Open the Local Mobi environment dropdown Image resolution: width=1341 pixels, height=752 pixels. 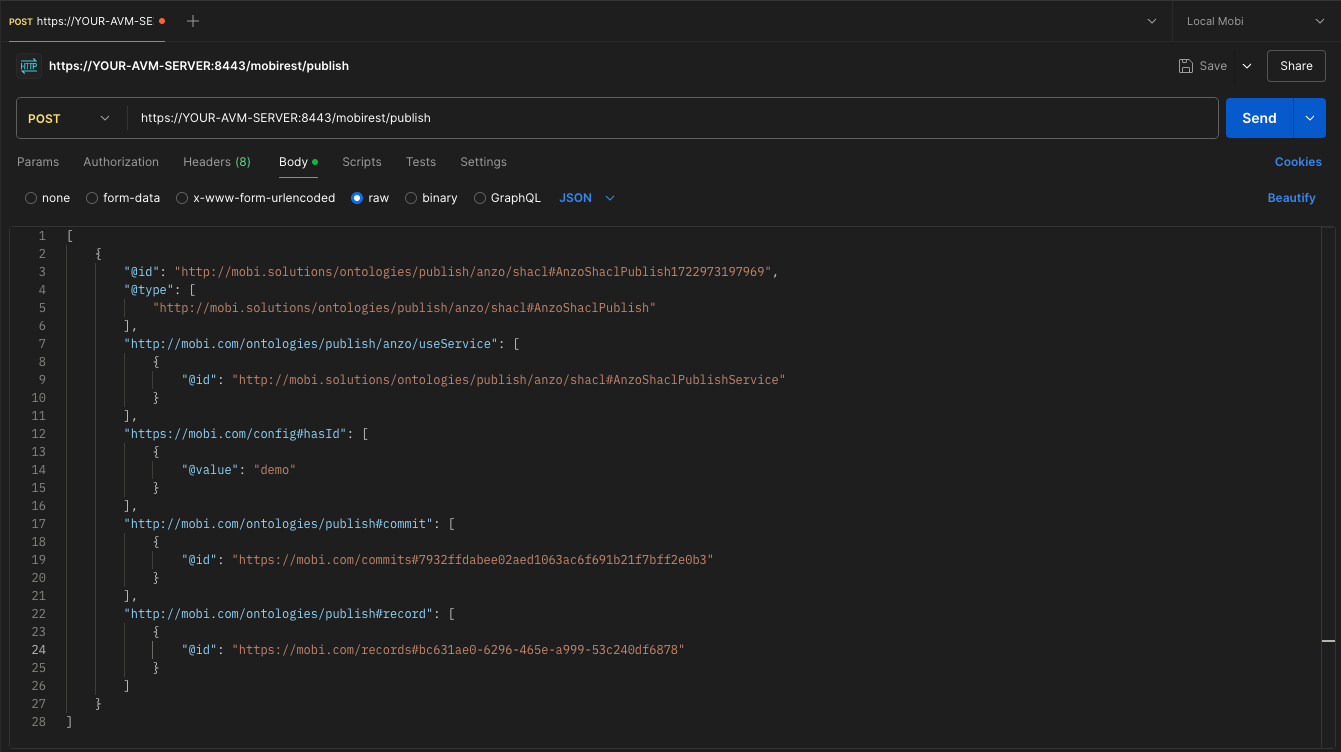1256,21
